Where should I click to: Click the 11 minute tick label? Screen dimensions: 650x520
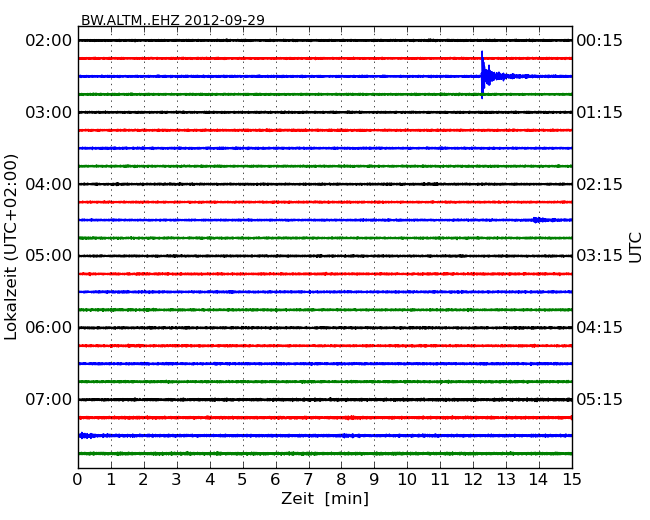pyautogui.click(x=440, y=480)
